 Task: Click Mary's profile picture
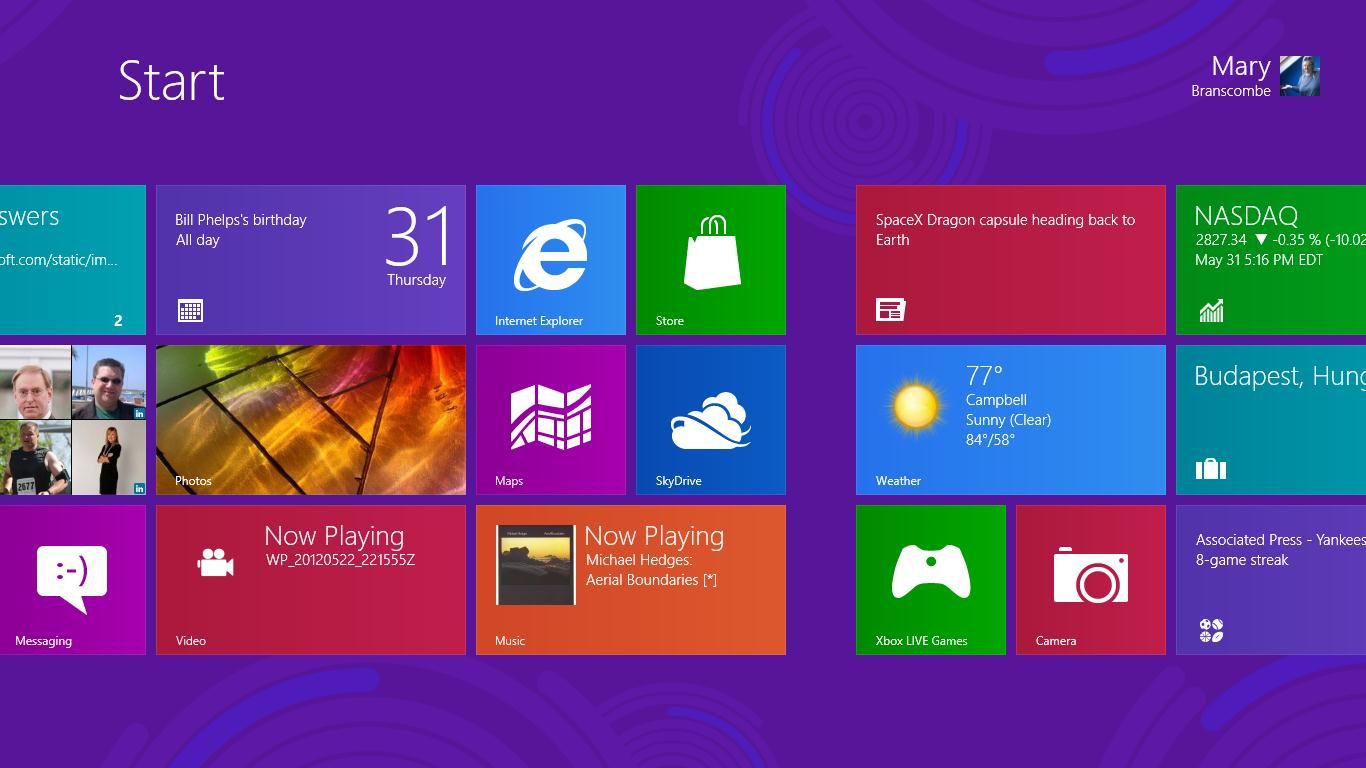click(1300, 75)
